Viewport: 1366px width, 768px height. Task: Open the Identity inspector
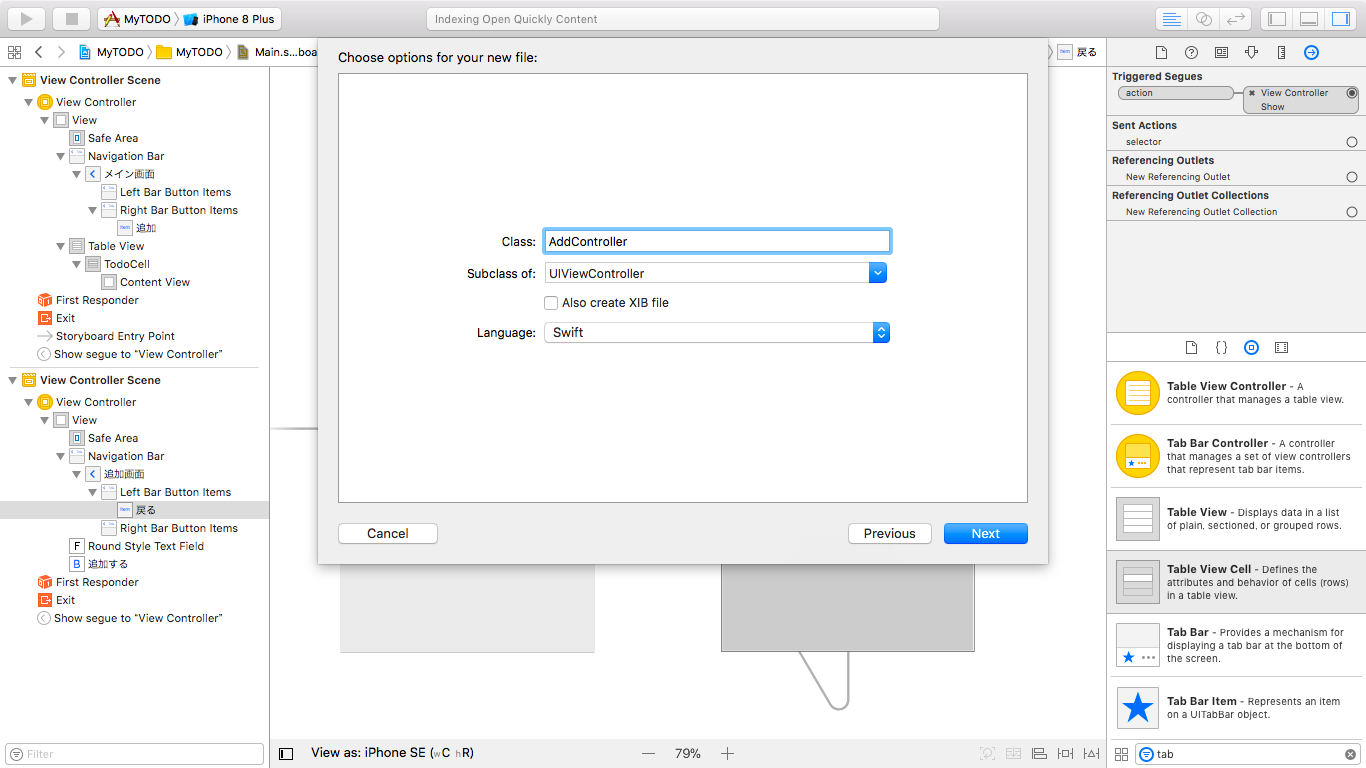coord(1222,52)
